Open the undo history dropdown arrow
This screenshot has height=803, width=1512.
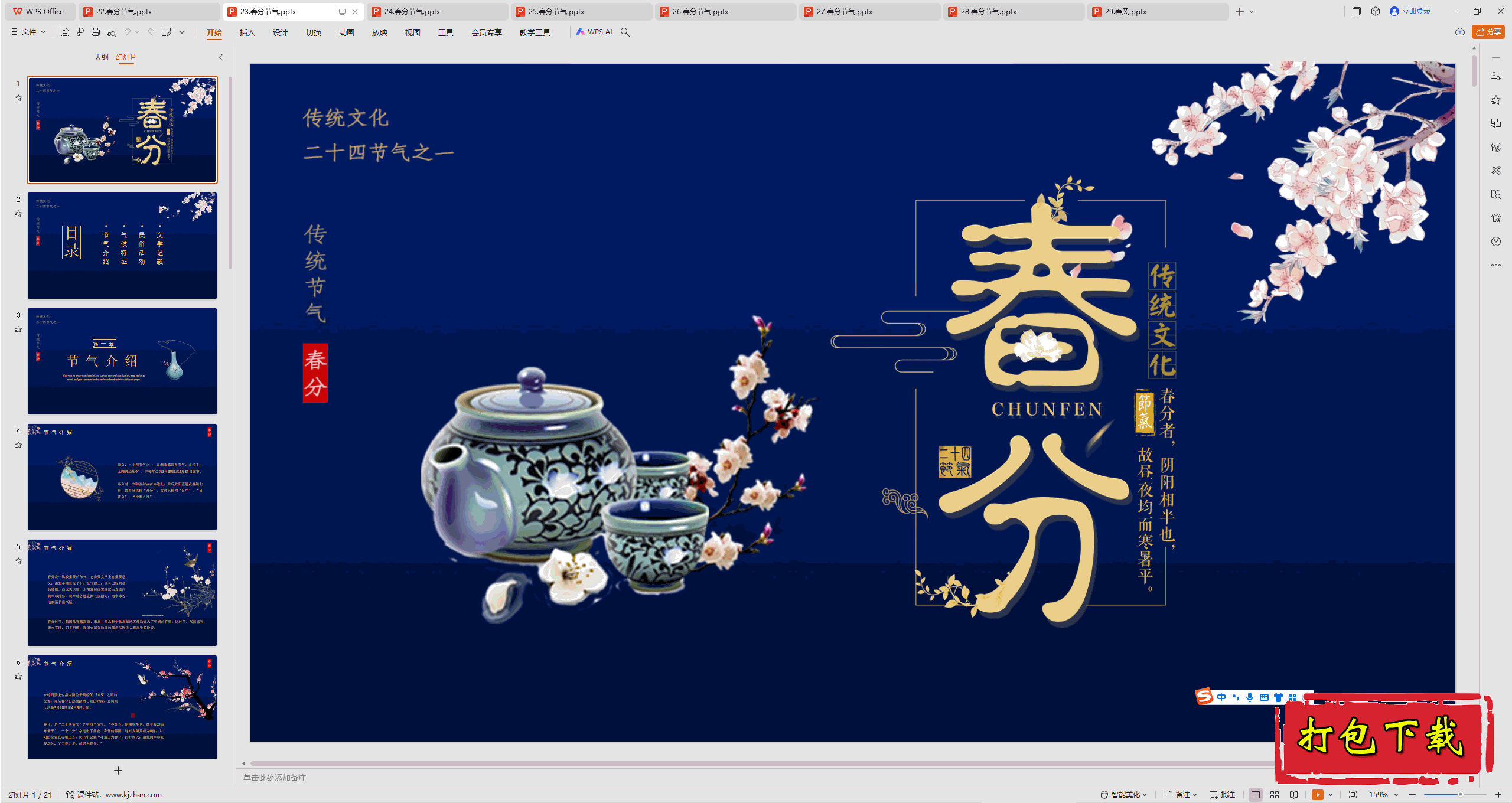(137, 32)
